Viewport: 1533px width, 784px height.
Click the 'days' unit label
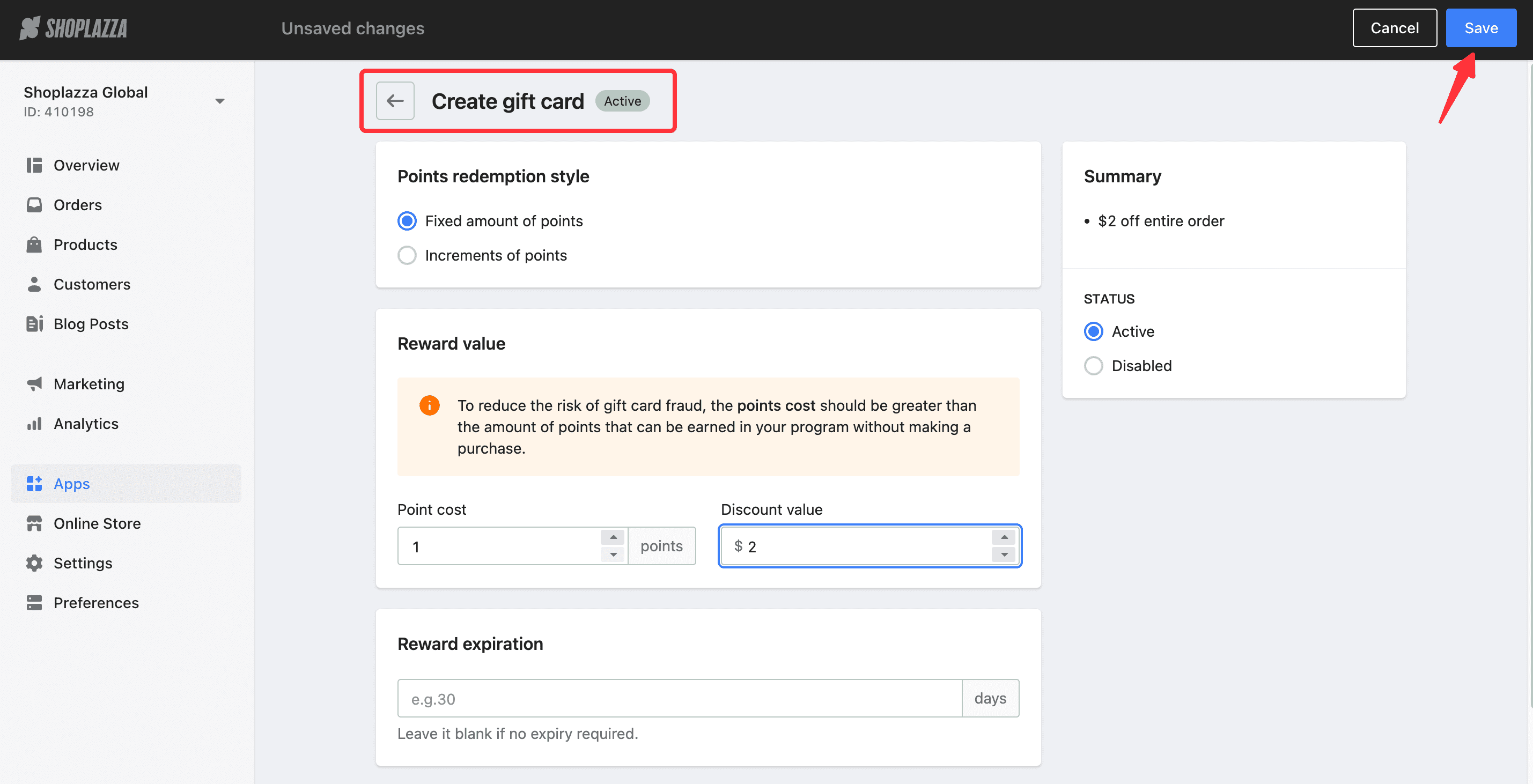pyautogui.click(x=990, y=698)
